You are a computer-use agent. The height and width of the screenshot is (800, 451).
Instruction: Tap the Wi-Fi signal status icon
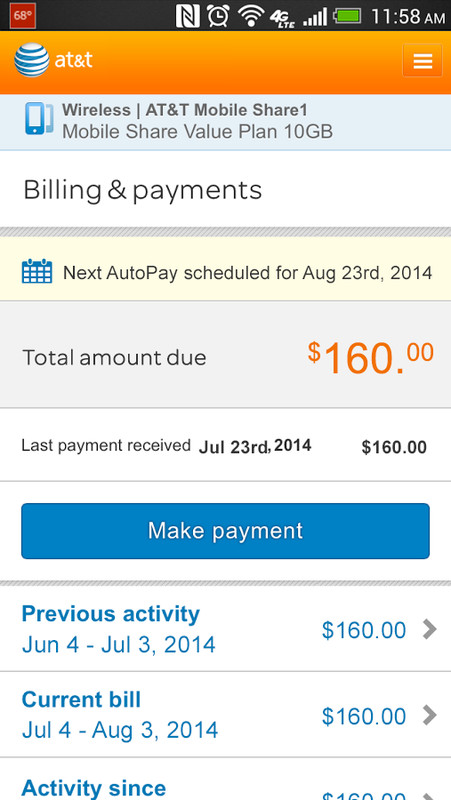click(x=250, y=16)
